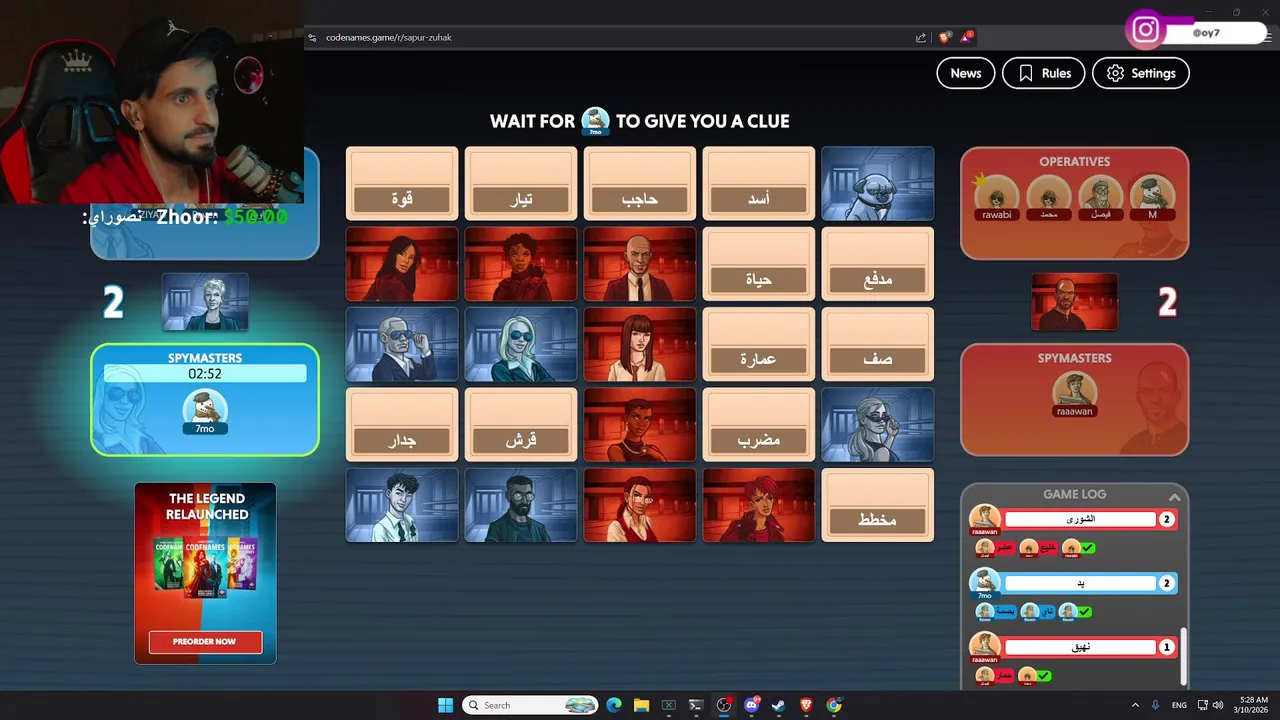Click the red team agent remaining card
This screenshot has width=1280, height=720.
pos(1074,302)
